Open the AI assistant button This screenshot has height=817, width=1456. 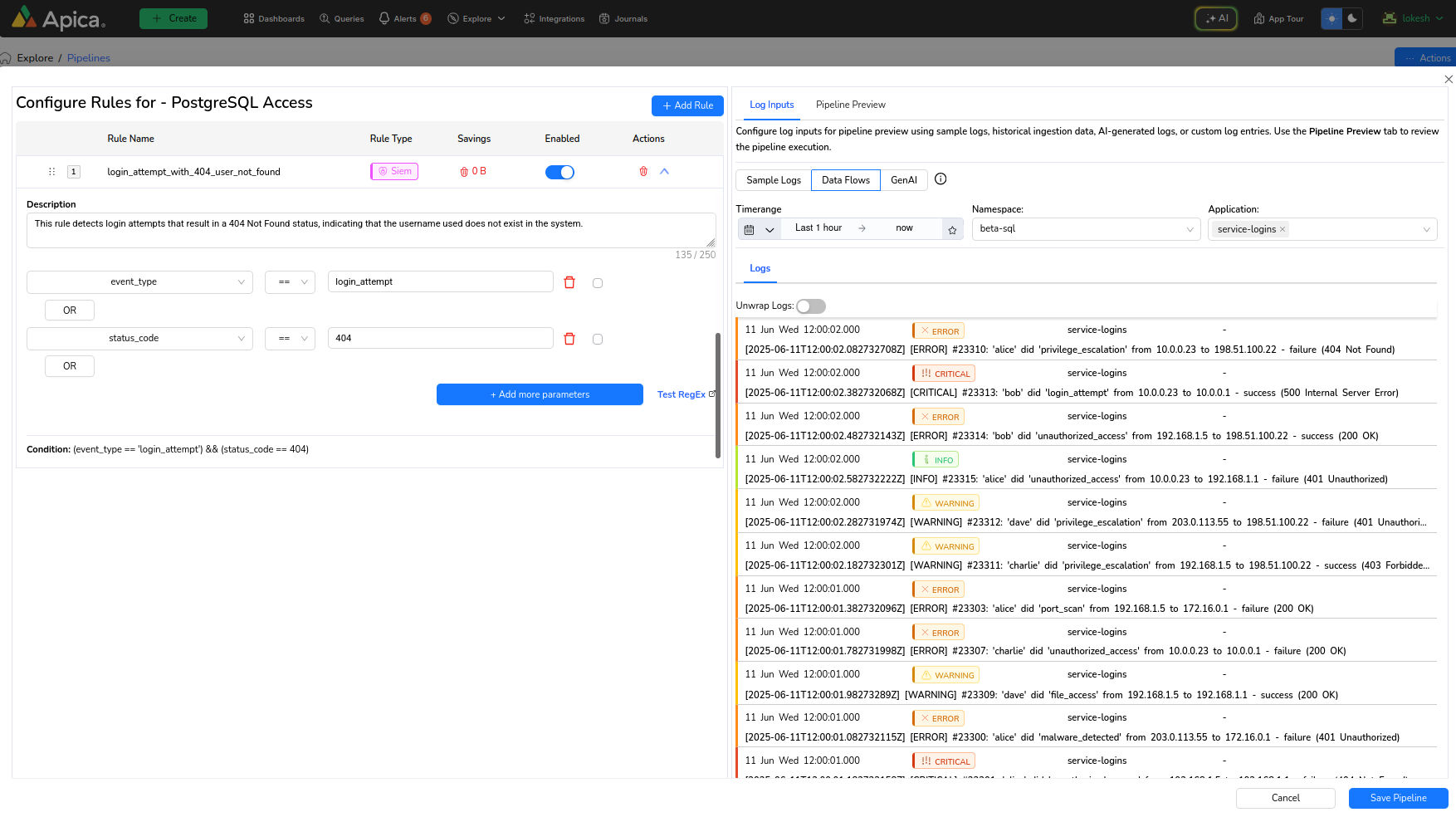coord(1216,18)
